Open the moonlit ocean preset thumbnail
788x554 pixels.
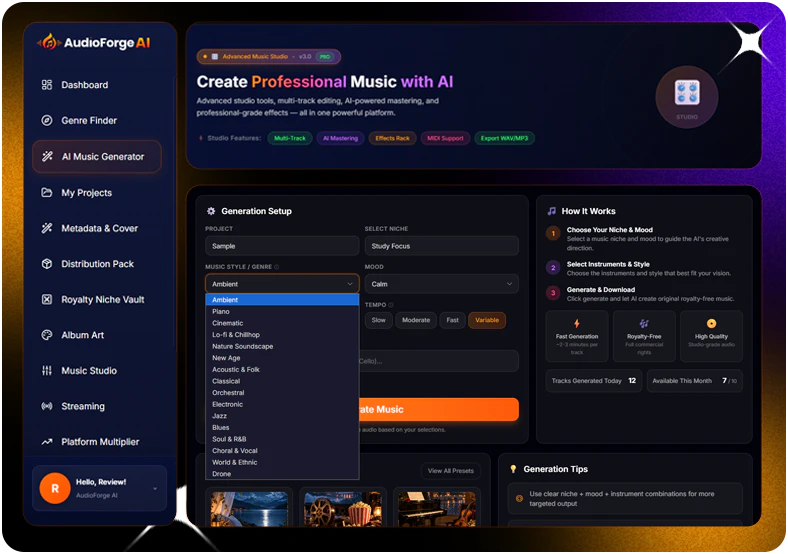tap(249, 509)
